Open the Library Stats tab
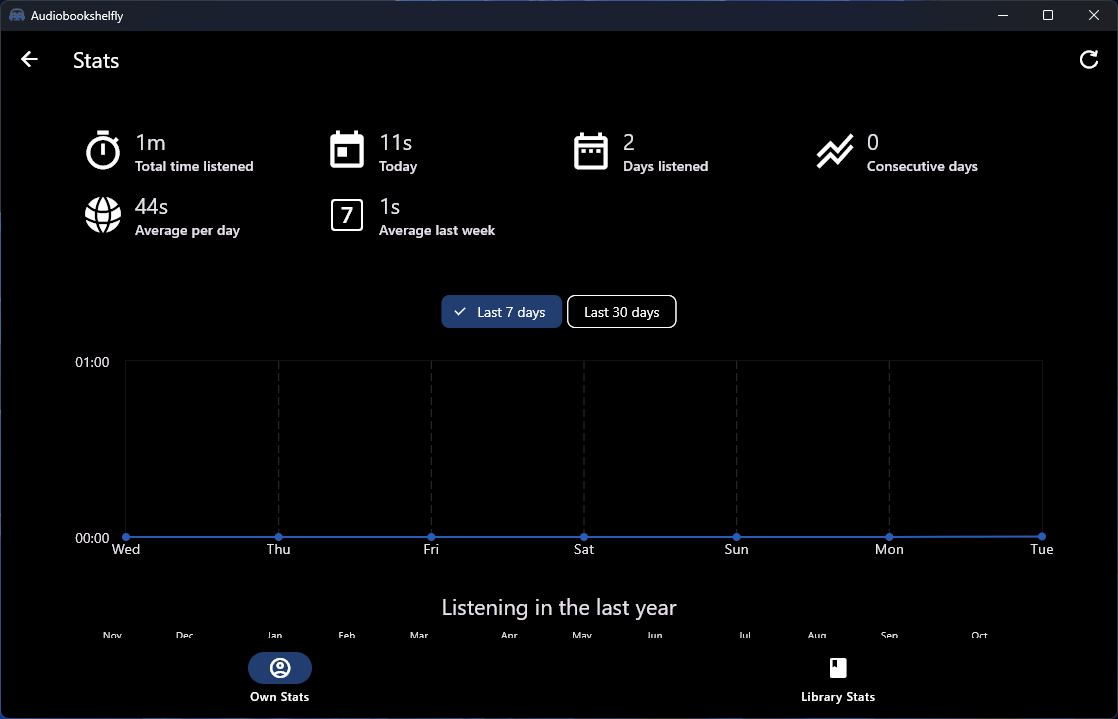This screenshot has width=1118, height=719. tap(838, 678)
